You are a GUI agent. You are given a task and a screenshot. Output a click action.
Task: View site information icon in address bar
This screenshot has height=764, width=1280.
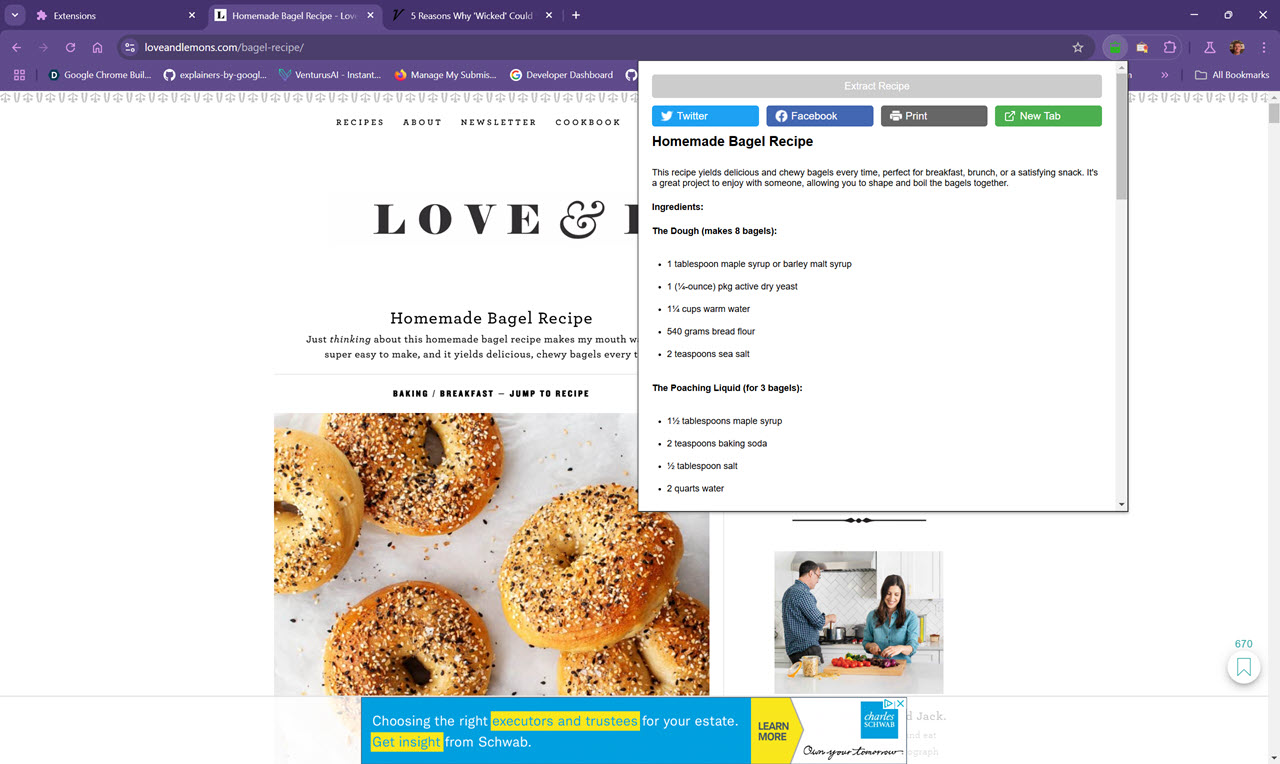[129, 47]
